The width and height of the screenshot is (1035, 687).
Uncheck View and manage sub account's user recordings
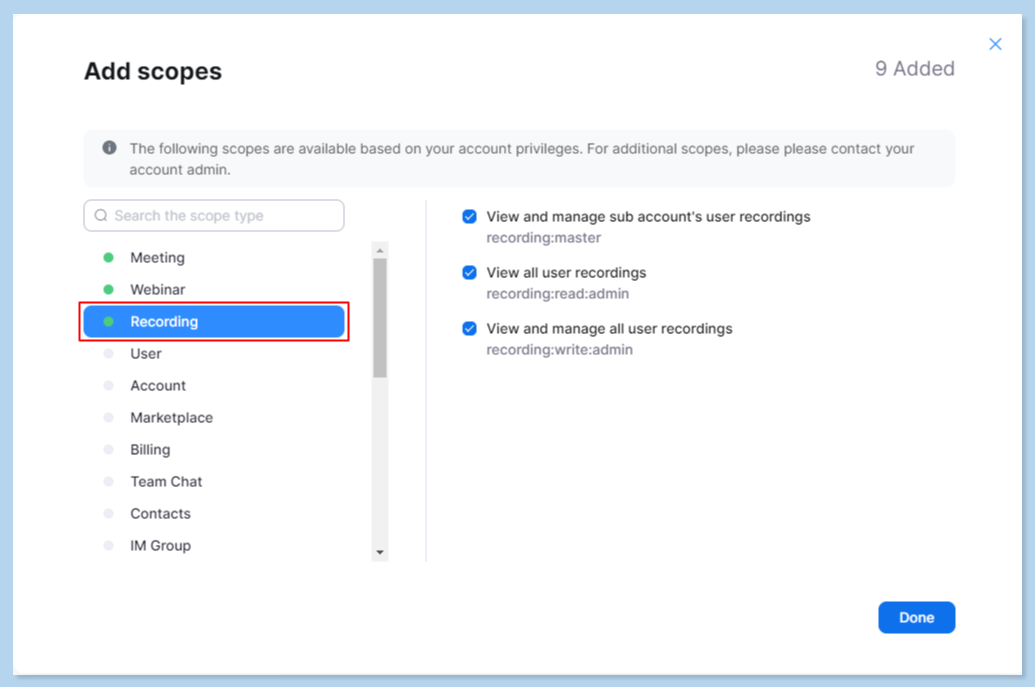(x=469, y=217)
